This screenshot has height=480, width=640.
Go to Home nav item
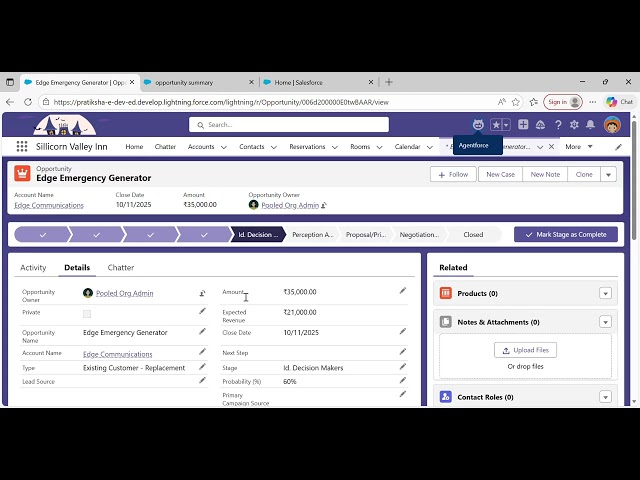point(134,147)
